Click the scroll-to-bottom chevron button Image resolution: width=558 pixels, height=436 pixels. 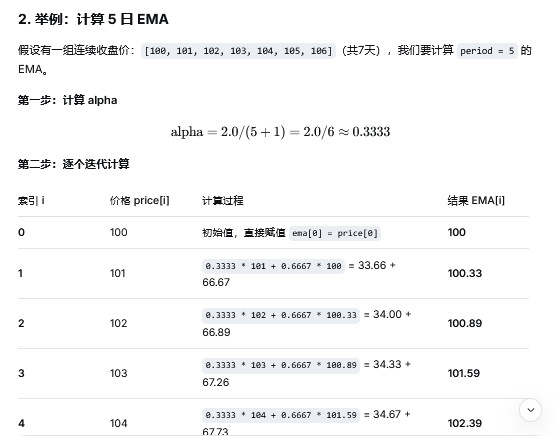click(x=530, y=410)
